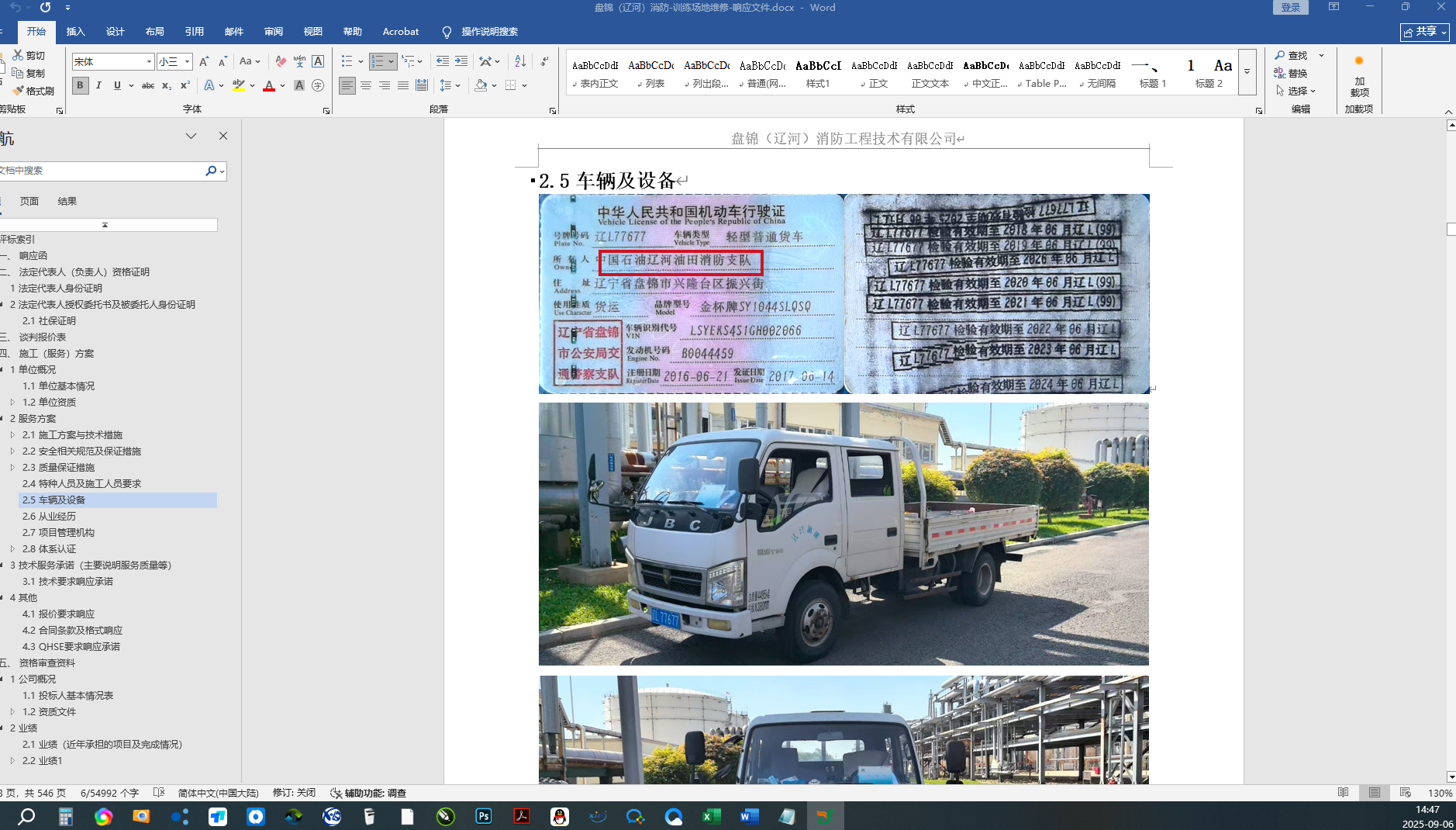This screenshot has width=1456, height=830.
Task: Switch to Web Layout view in status bar
Action: [x=1405, y=793]
